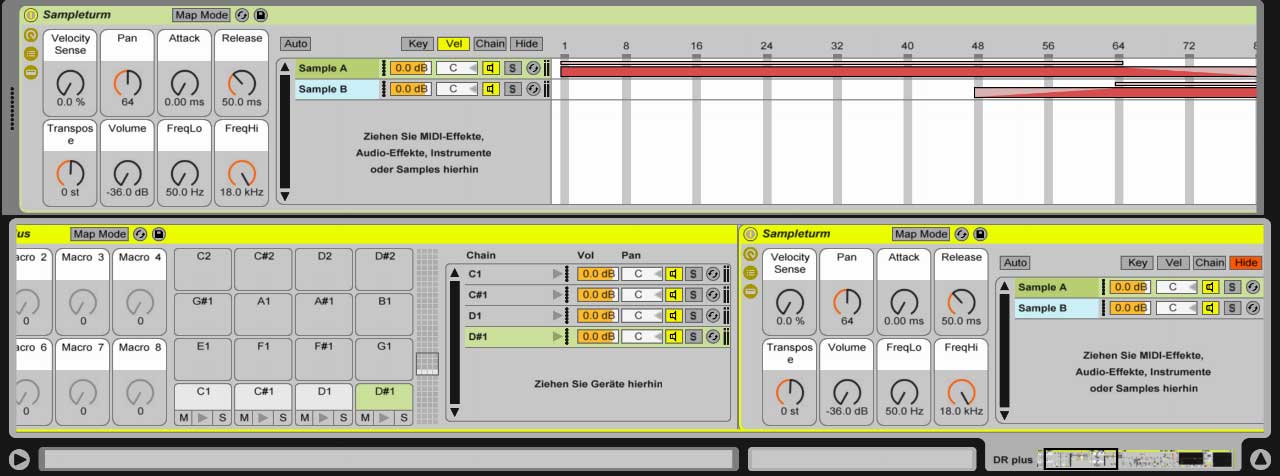Hot-swap the D#1 drum chain
Screen dimensions: 1280x476
tap(713, 337)
